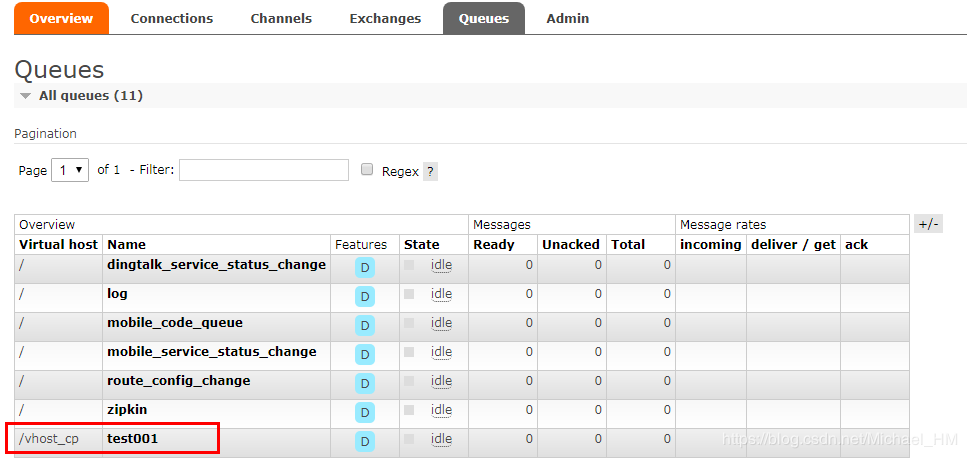Click state indicator box in zipkin row
967x458 pixels.
[x=409, y=410]
